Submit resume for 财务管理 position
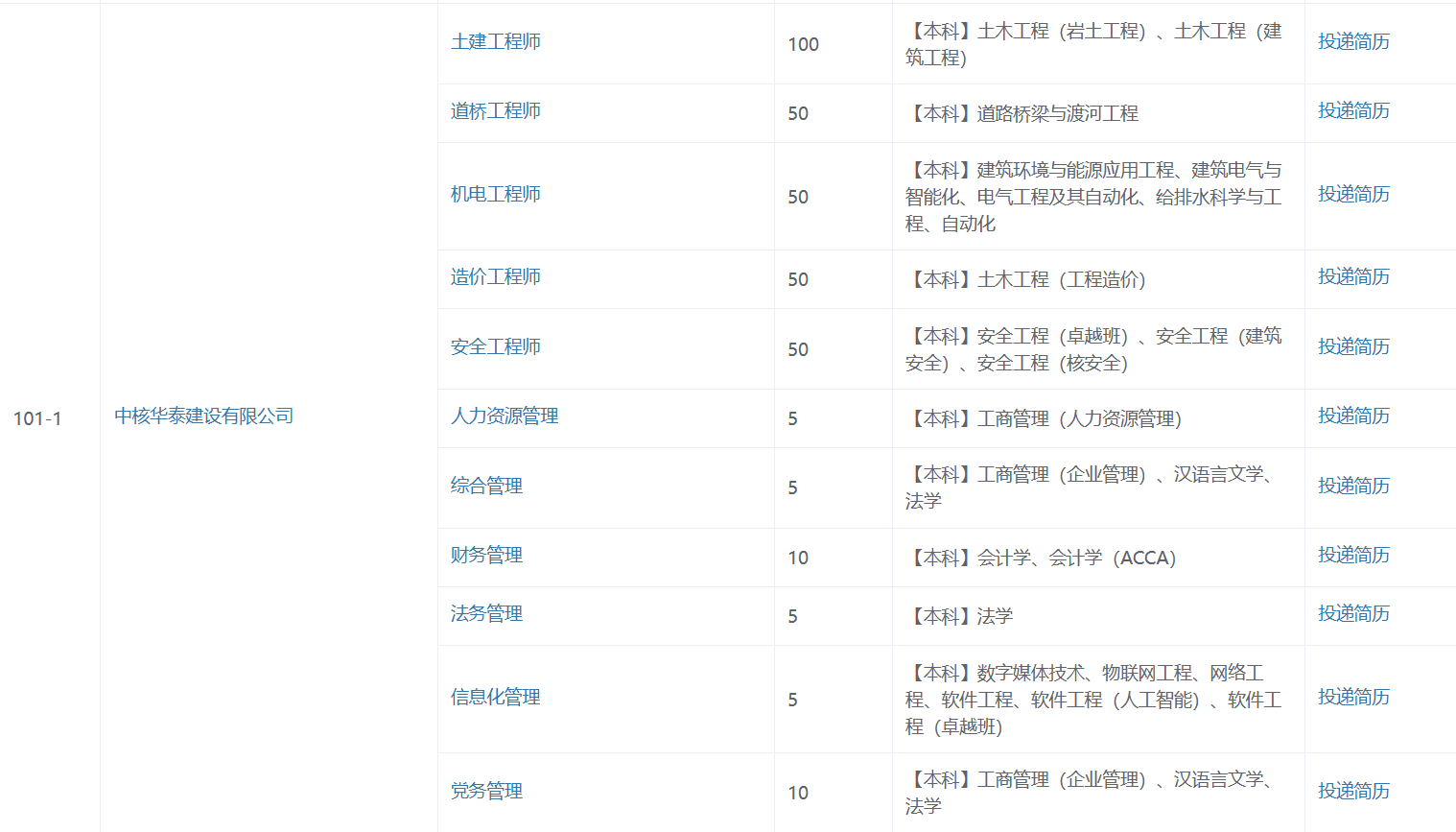Viewport: 1456px width, 832px height. tap(1353, 556)
